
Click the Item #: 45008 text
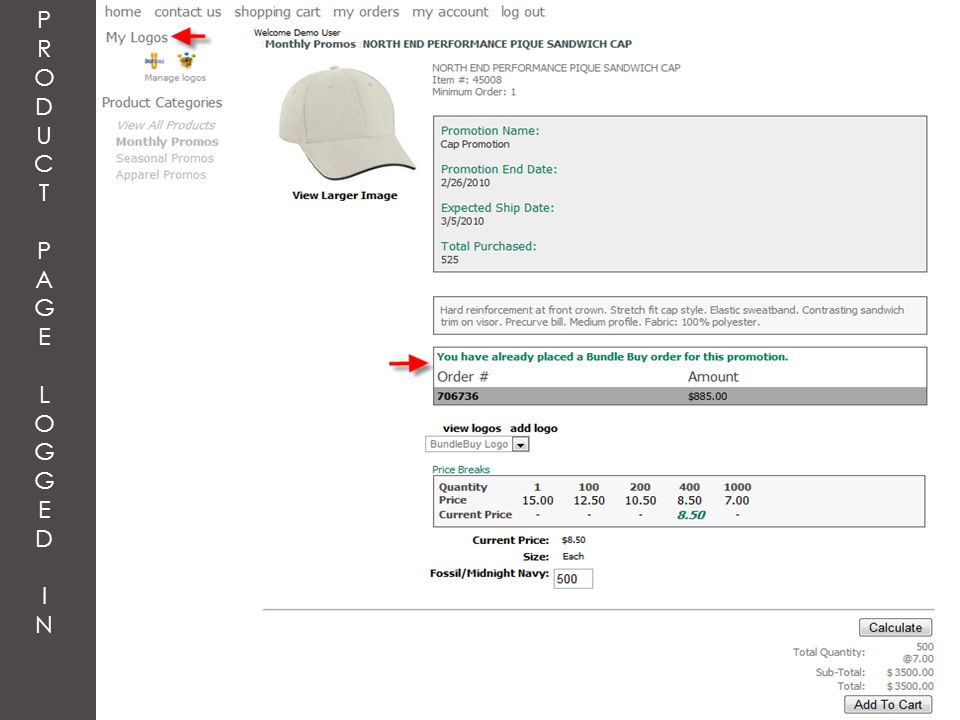[x=467, y=80]
